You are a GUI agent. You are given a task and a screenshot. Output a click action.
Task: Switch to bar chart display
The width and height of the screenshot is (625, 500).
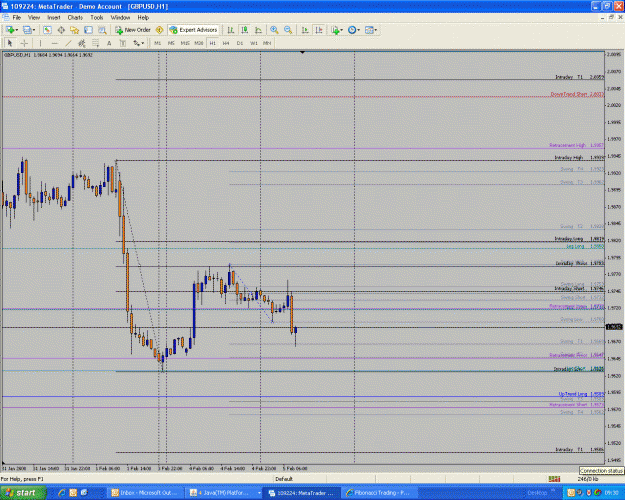230,30
